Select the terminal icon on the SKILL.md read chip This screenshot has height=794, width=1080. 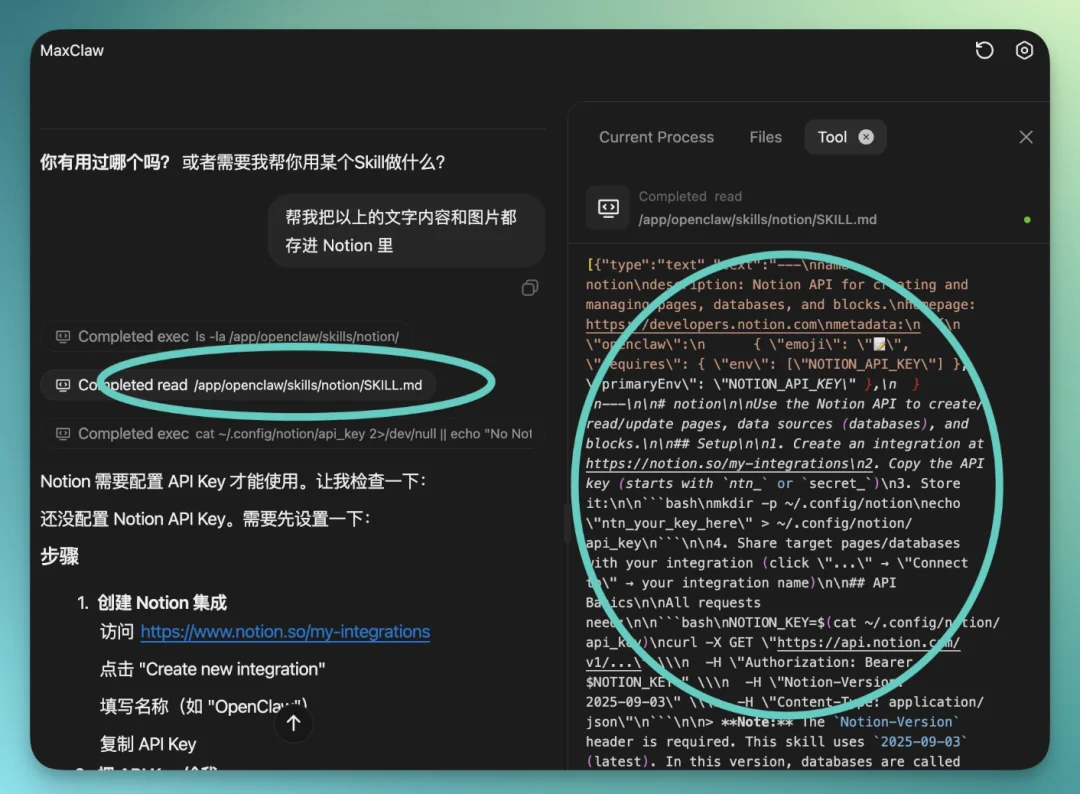point(64,384)
